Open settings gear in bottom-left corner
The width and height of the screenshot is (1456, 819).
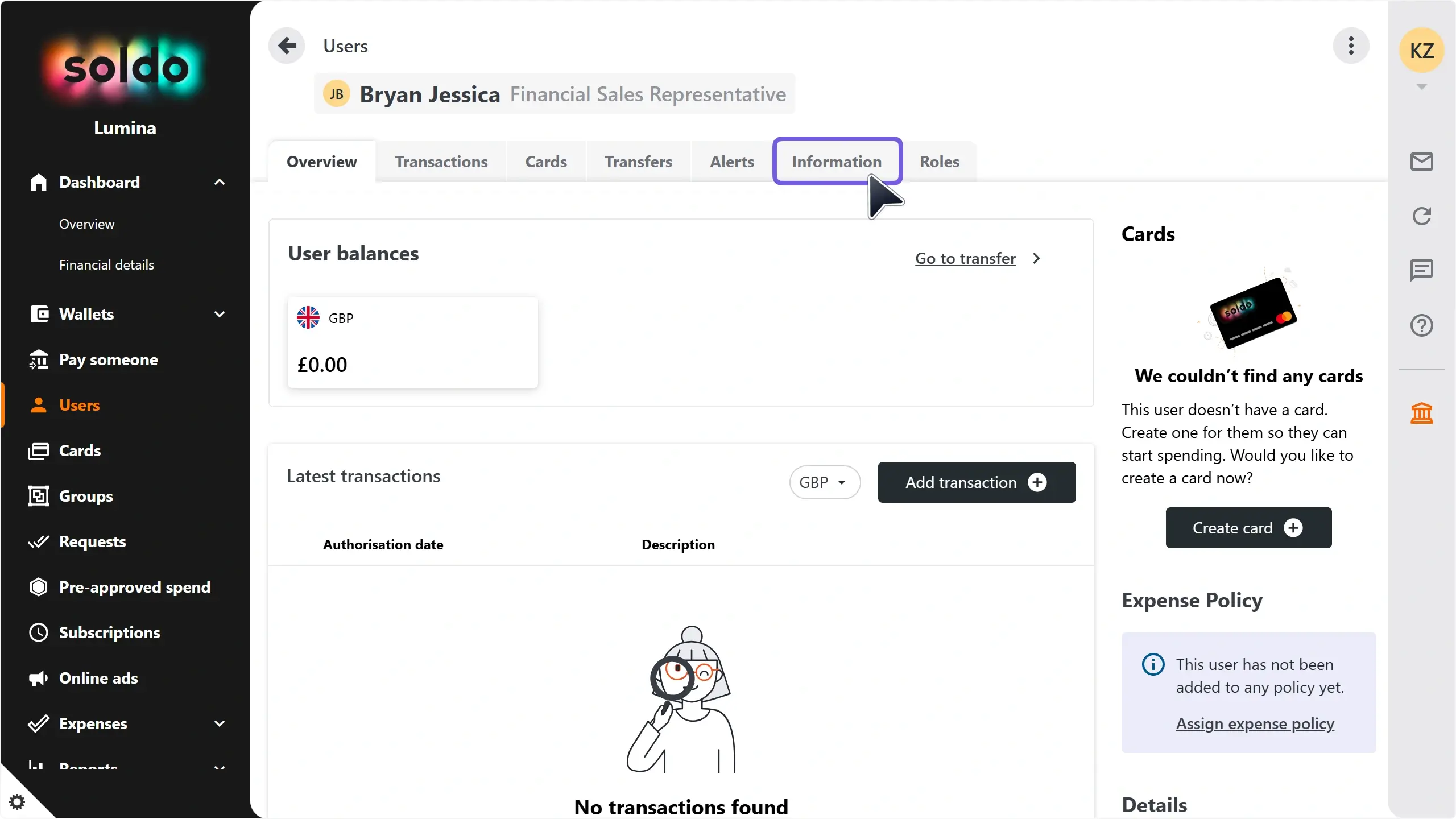tap(17, 802)
